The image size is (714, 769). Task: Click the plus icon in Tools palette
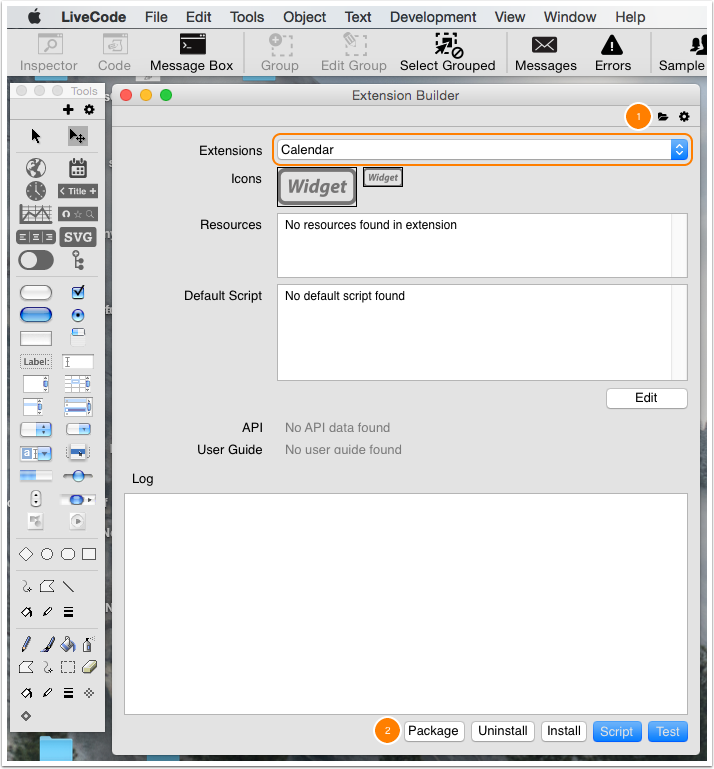click(x=68, y=109)
